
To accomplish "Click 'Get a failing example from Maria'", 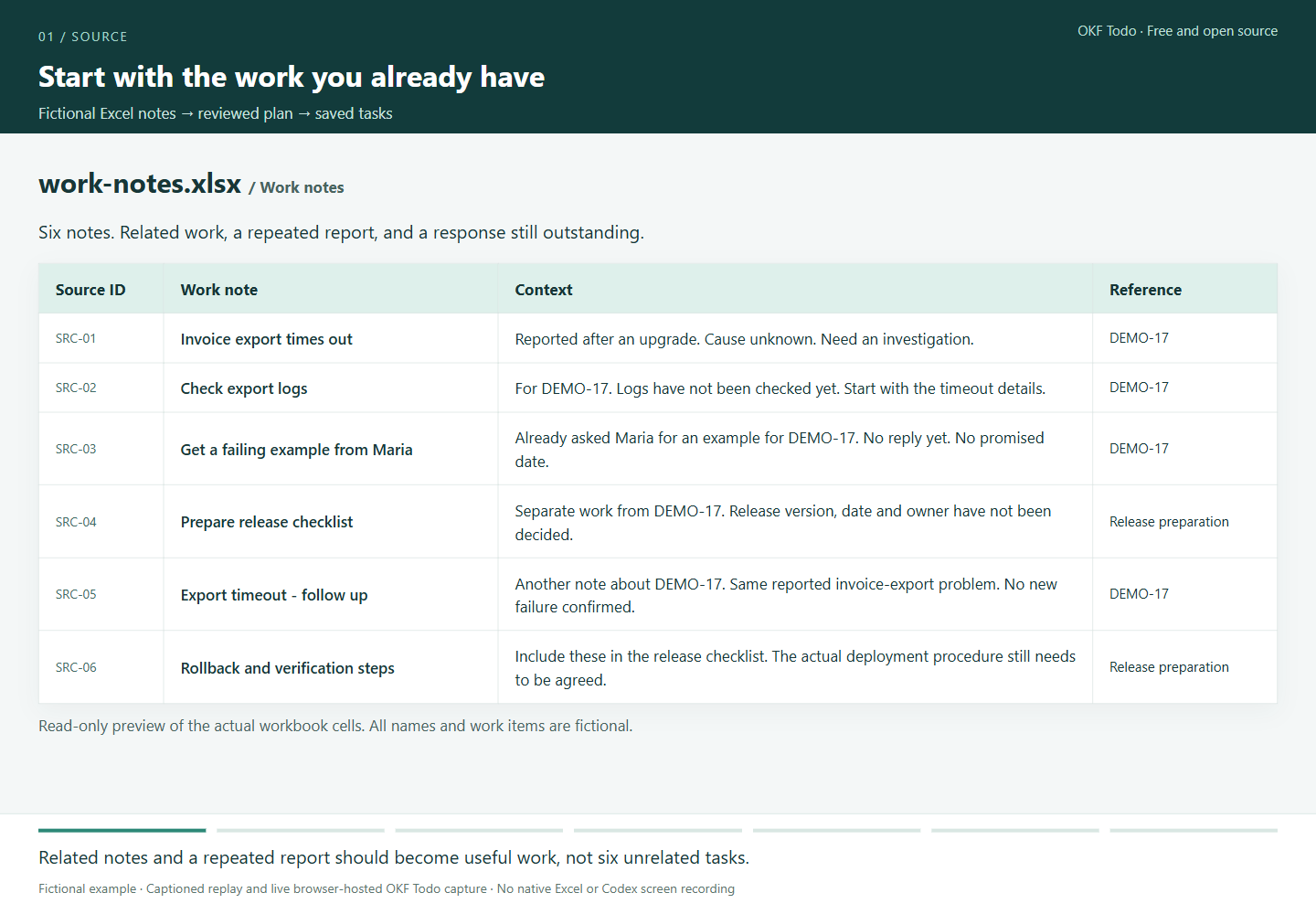I will pos(296,450).
